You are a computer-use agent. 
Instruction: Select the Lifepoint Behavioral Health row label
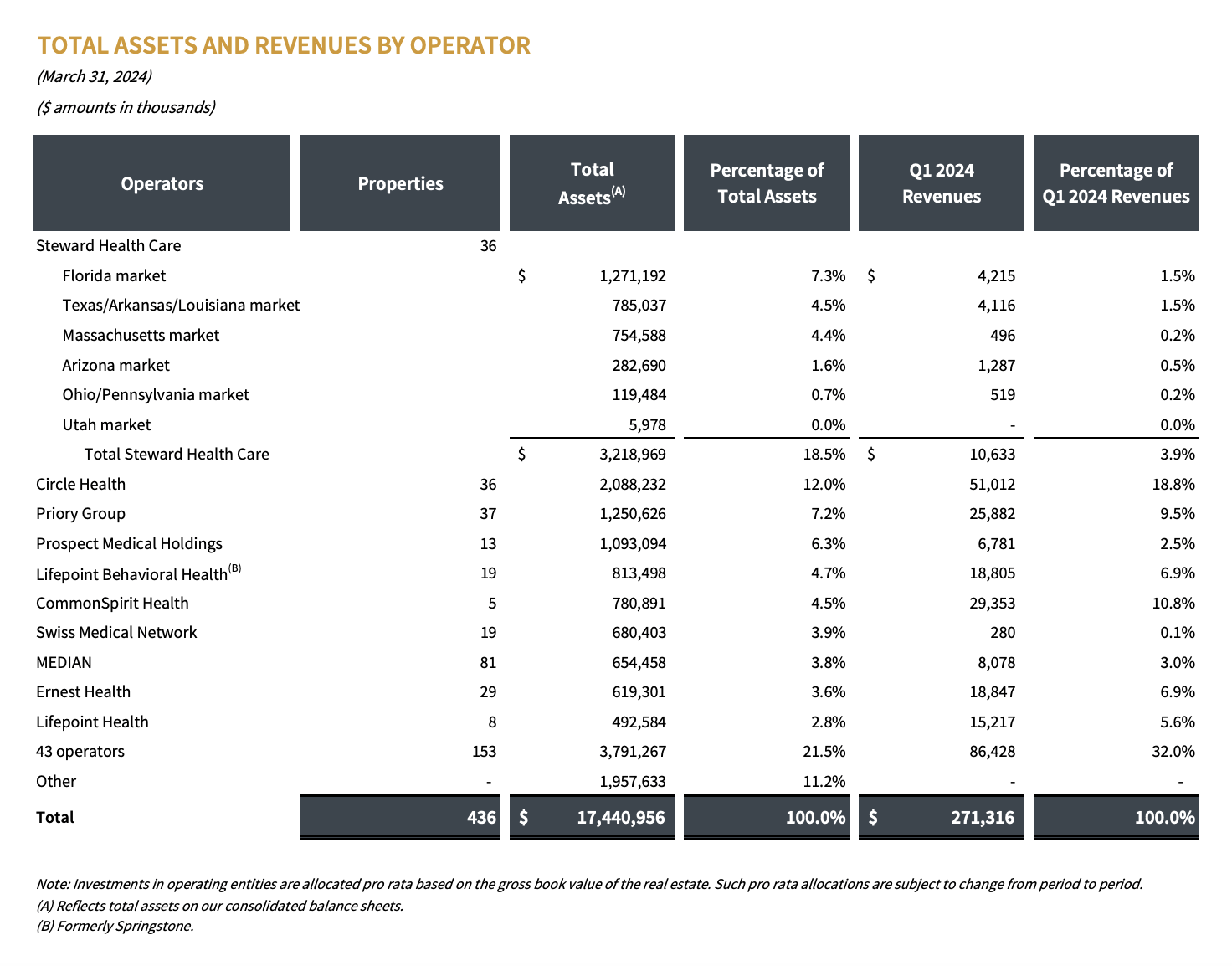[x=138, y=574]
